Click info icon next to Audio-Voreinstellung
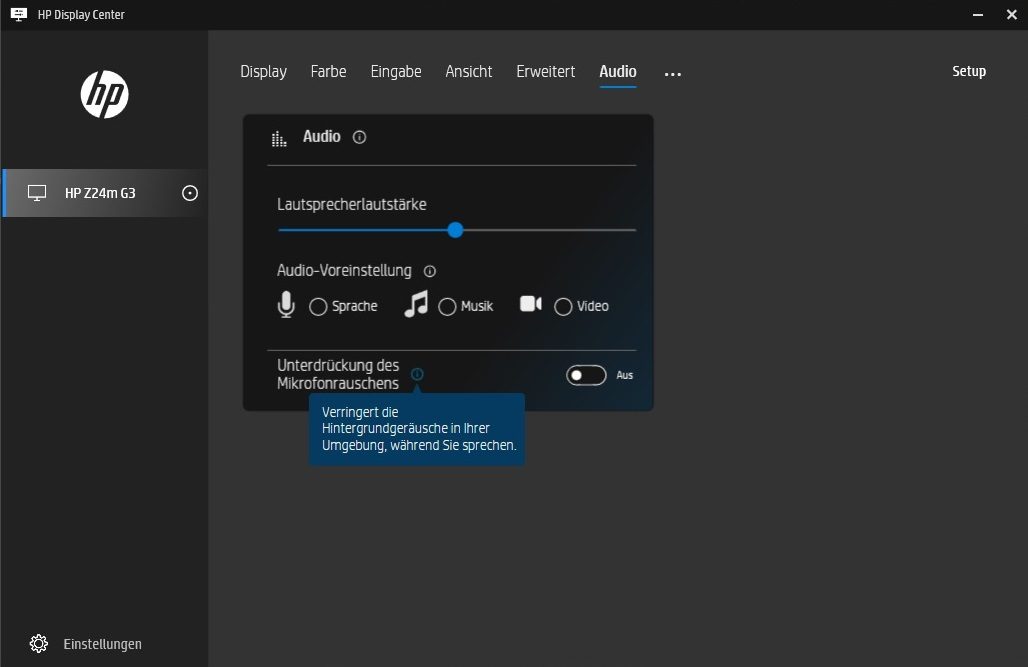The height and width of the screenshot is (667, 1028). pyautogui.click(x=430, y=271)
